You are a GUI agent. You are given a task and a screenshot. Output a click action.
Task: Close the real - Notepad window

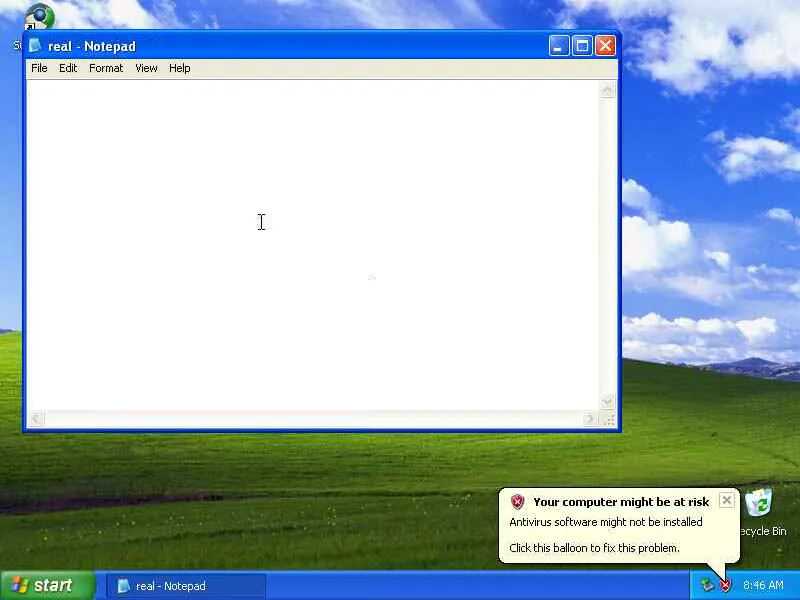tap(606, 46)
